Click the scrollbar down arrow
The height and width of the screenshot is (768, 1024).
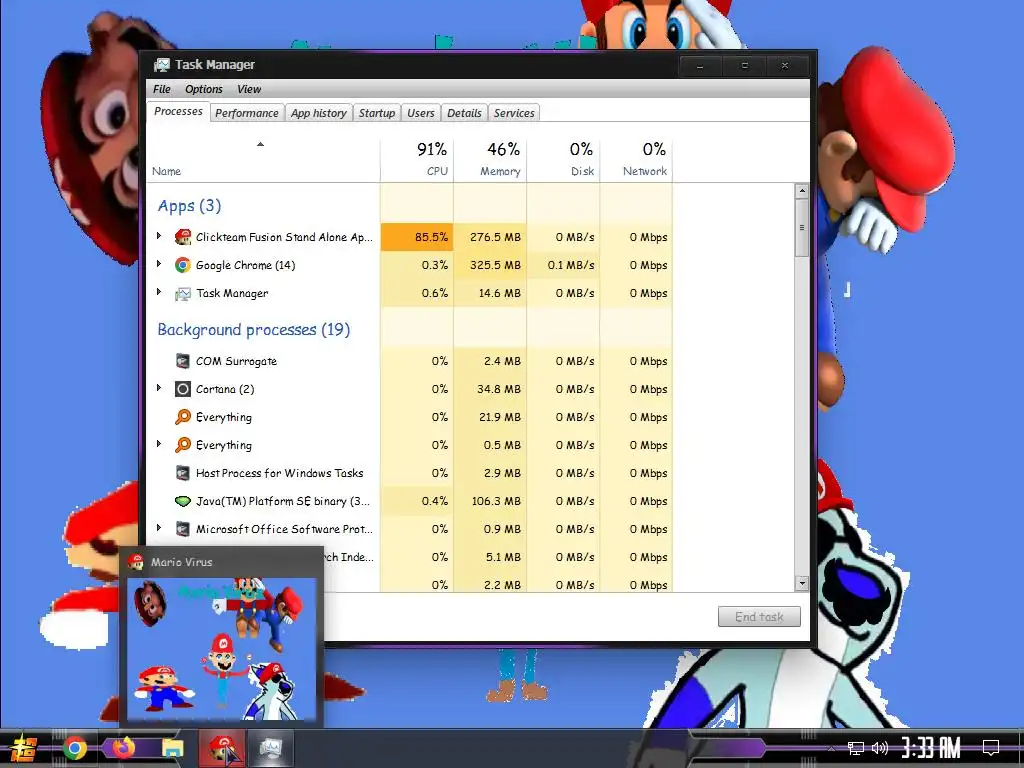coord(802,583)
